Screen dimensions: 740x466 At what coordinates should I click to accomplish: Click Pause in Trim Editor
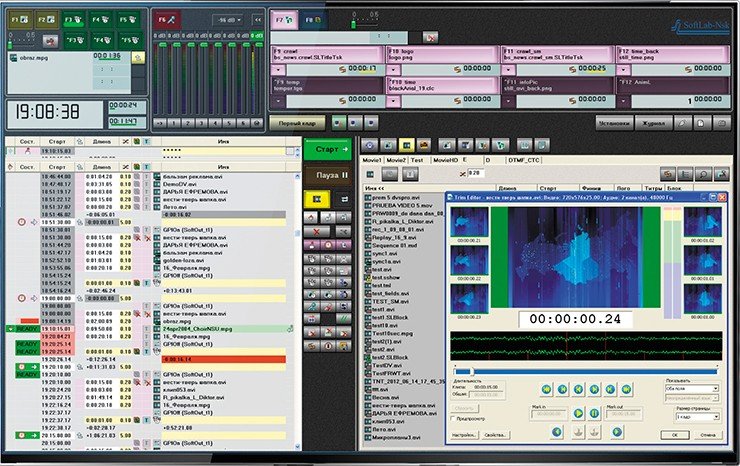click(x=594, y=414)
